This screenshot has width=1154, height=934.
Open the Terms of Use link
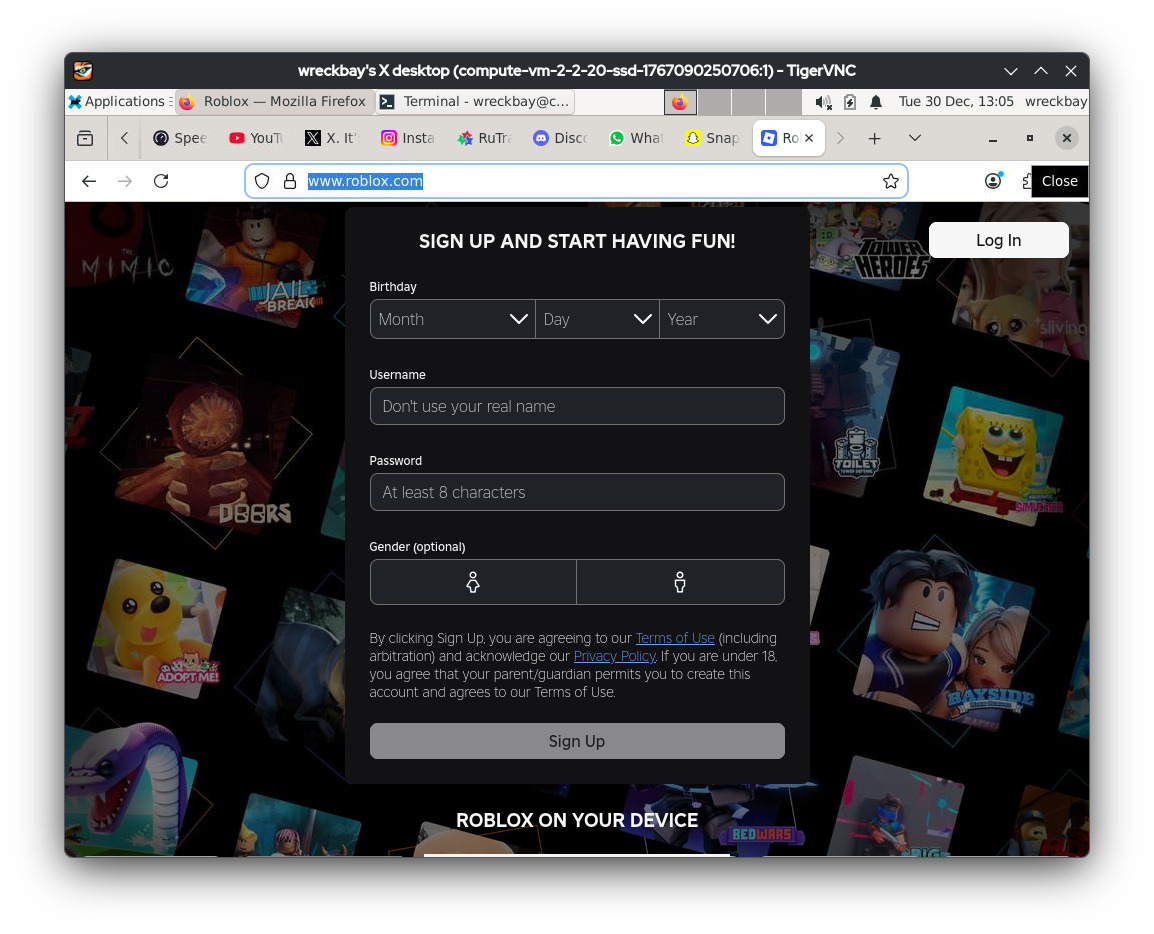coord(675,638)
